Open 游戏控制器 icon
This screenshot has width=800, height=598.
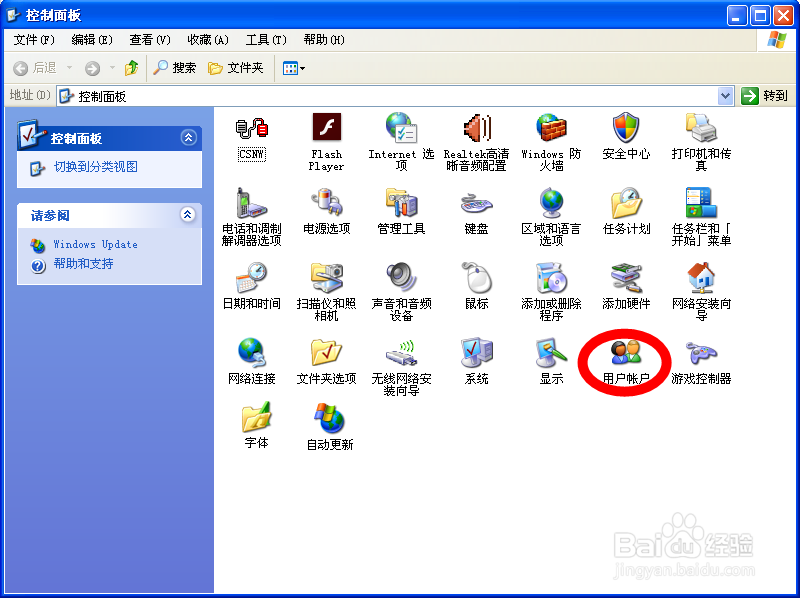click(701, 353)
